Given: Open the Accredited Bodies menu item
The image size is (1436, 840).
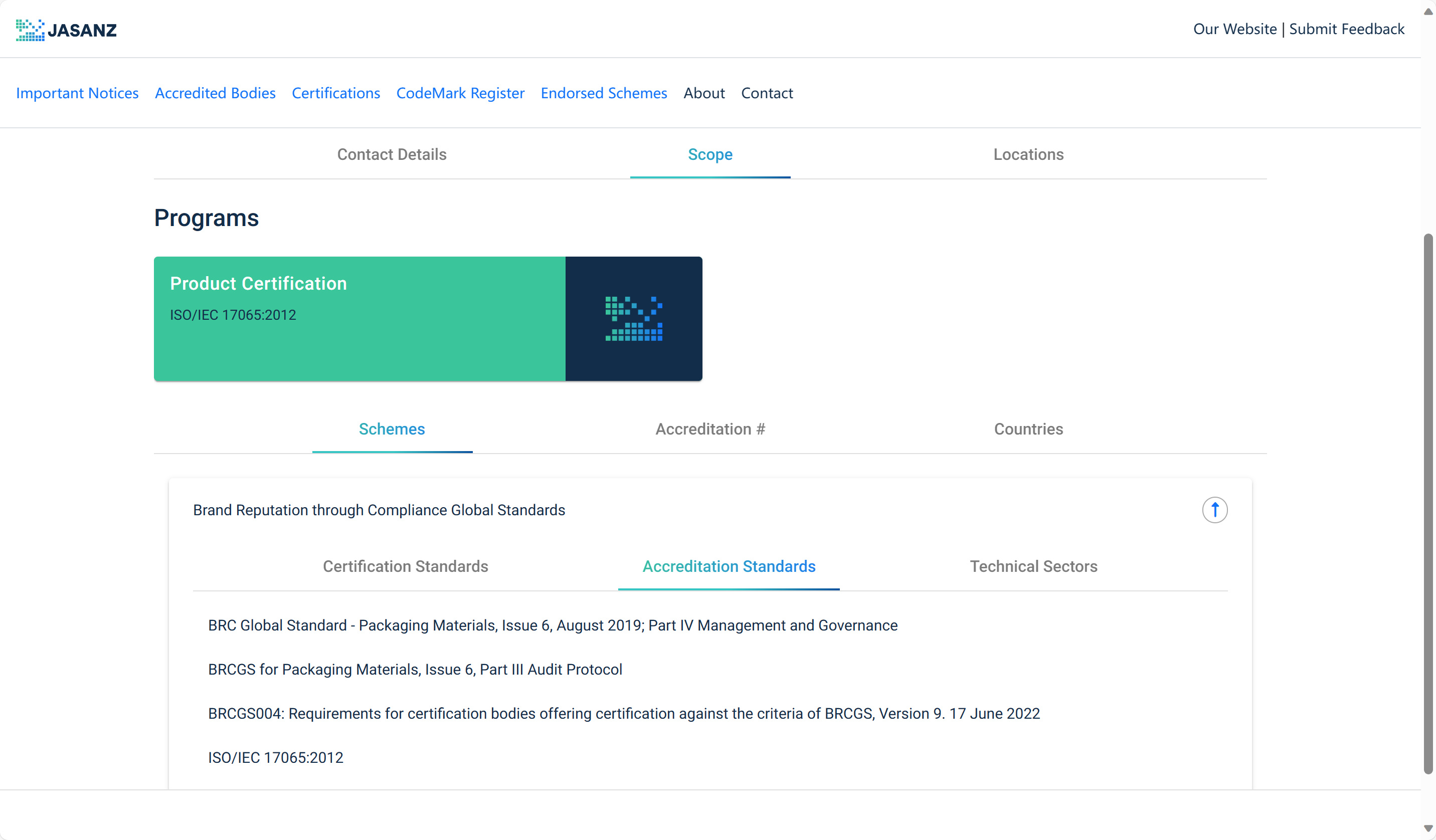Looking at the screenshot, I should pyautogui.click(x=215, y=92).
